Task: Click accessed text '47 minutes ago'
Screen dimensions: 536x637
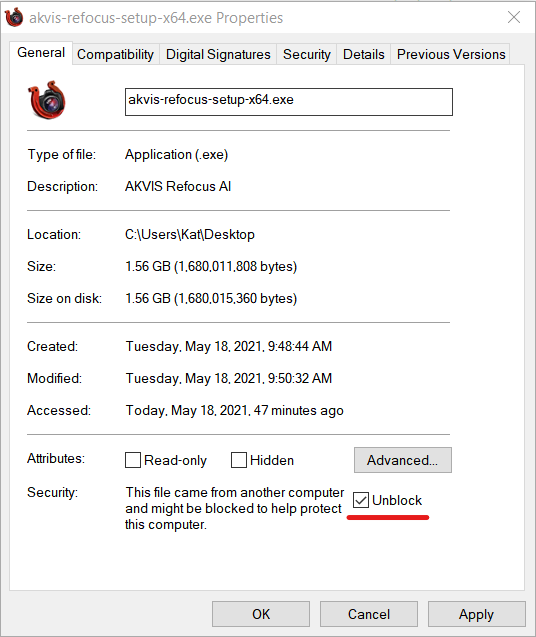Action: pyautogui.click(x=299, y=411)
